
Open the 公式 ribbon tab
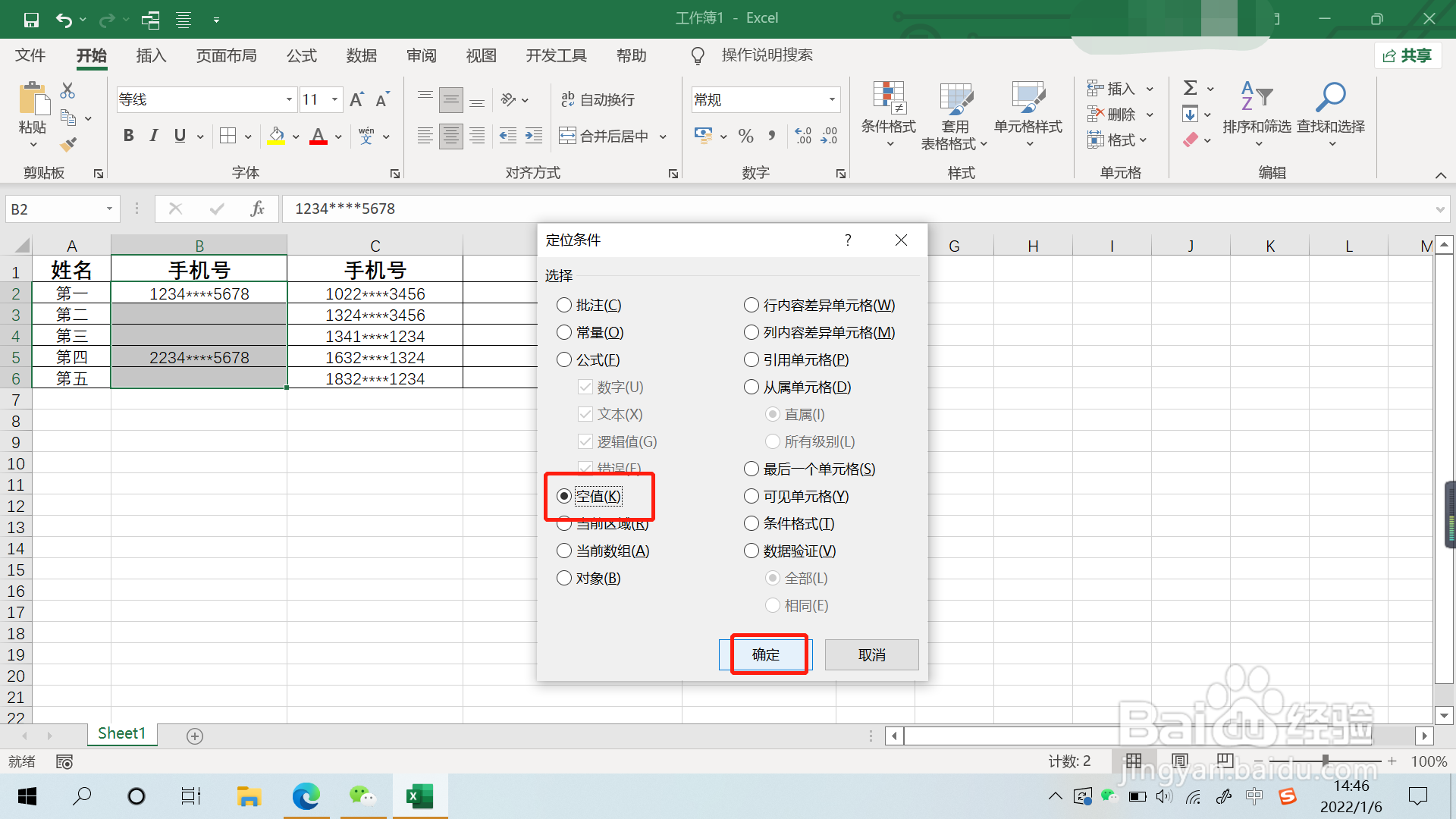pyautogui.click(x=302, y=55)
